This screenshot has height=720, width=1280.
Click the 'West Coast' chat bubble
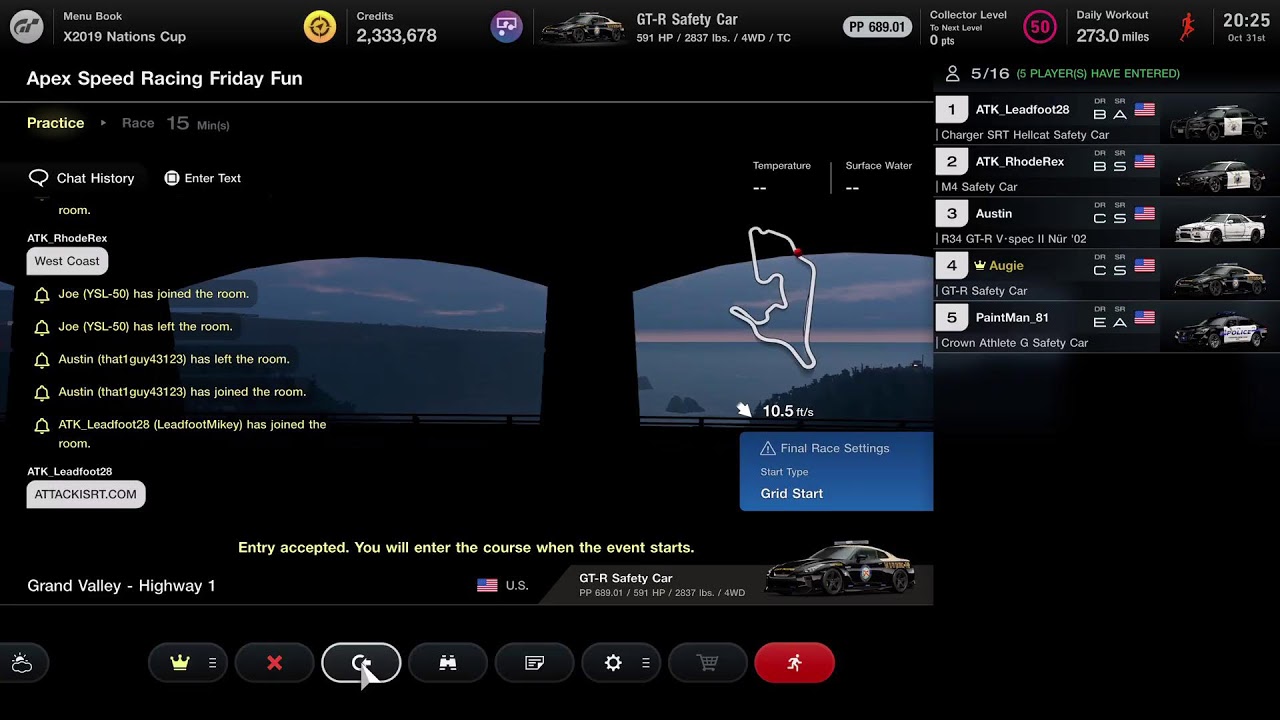(x=67, y=261)
